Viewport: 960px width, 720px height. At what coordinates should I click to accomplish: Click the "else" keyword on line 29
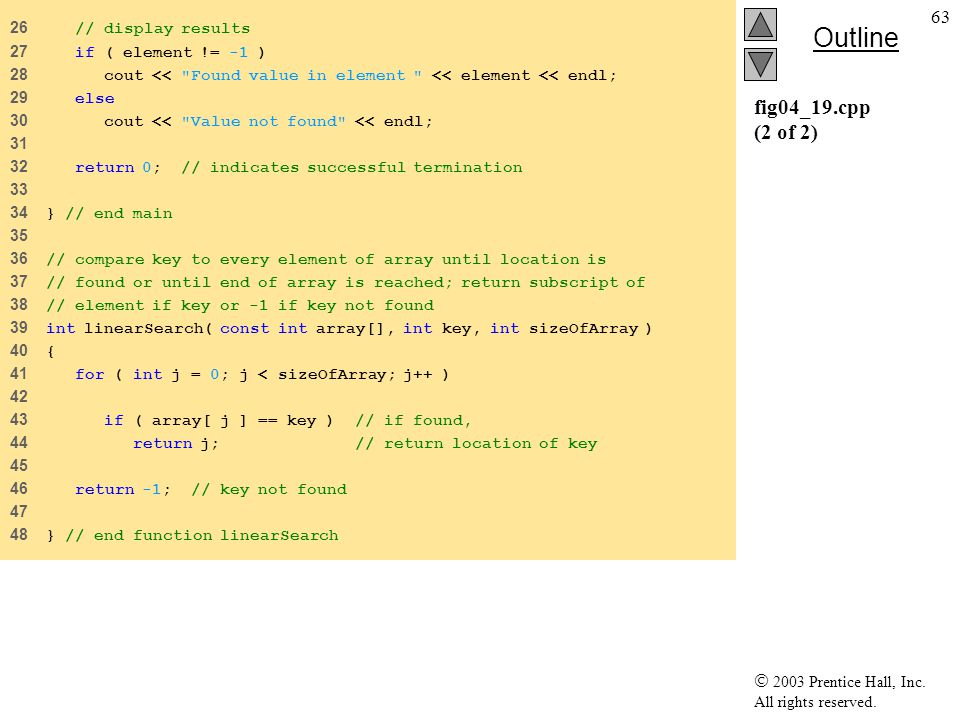coord(94,98)
